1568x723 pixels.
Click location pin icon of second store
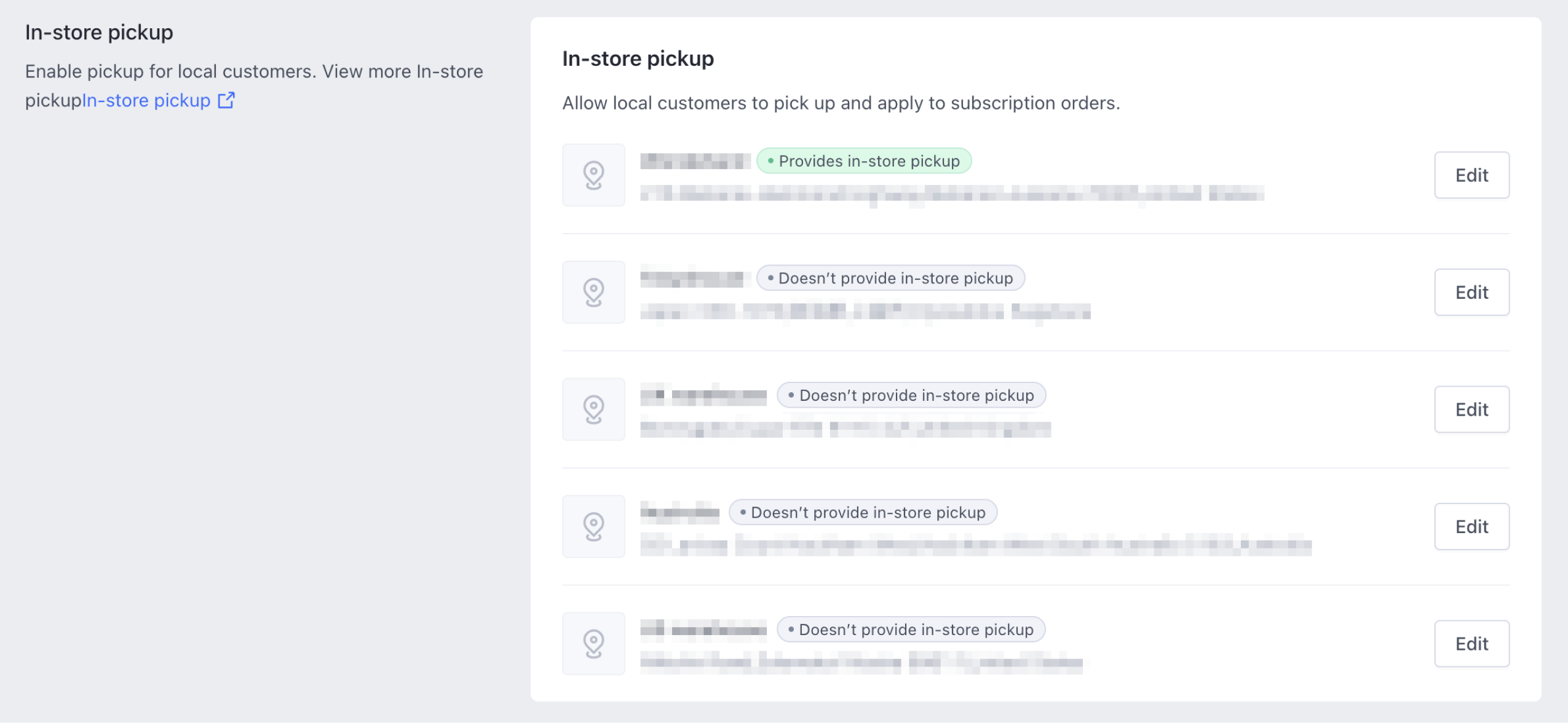tap(593, 293)
